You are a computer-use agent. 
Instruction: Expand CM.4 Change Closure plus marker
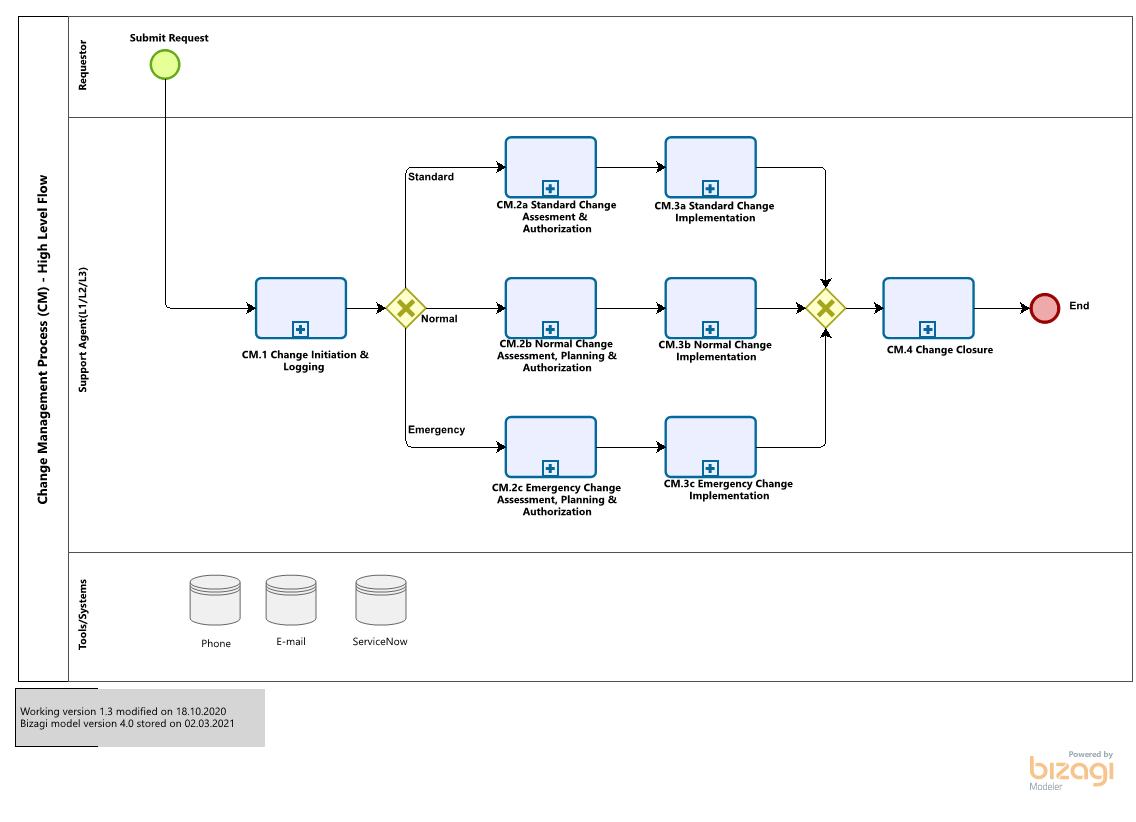pyautogui.click(x=927, y=328)
